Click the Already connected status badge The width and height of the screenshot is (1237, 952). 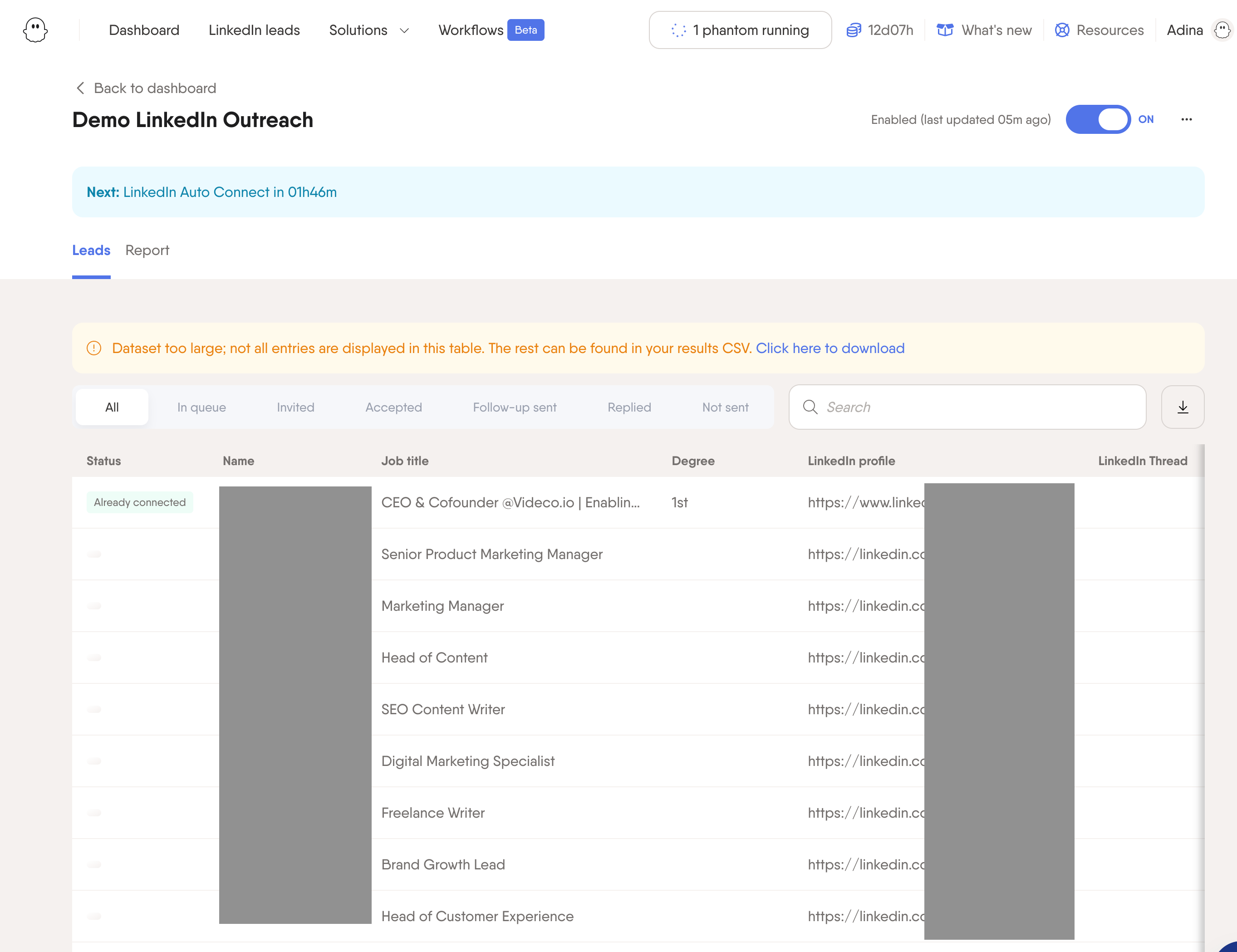pyautogui.click(x=139, y=502)
